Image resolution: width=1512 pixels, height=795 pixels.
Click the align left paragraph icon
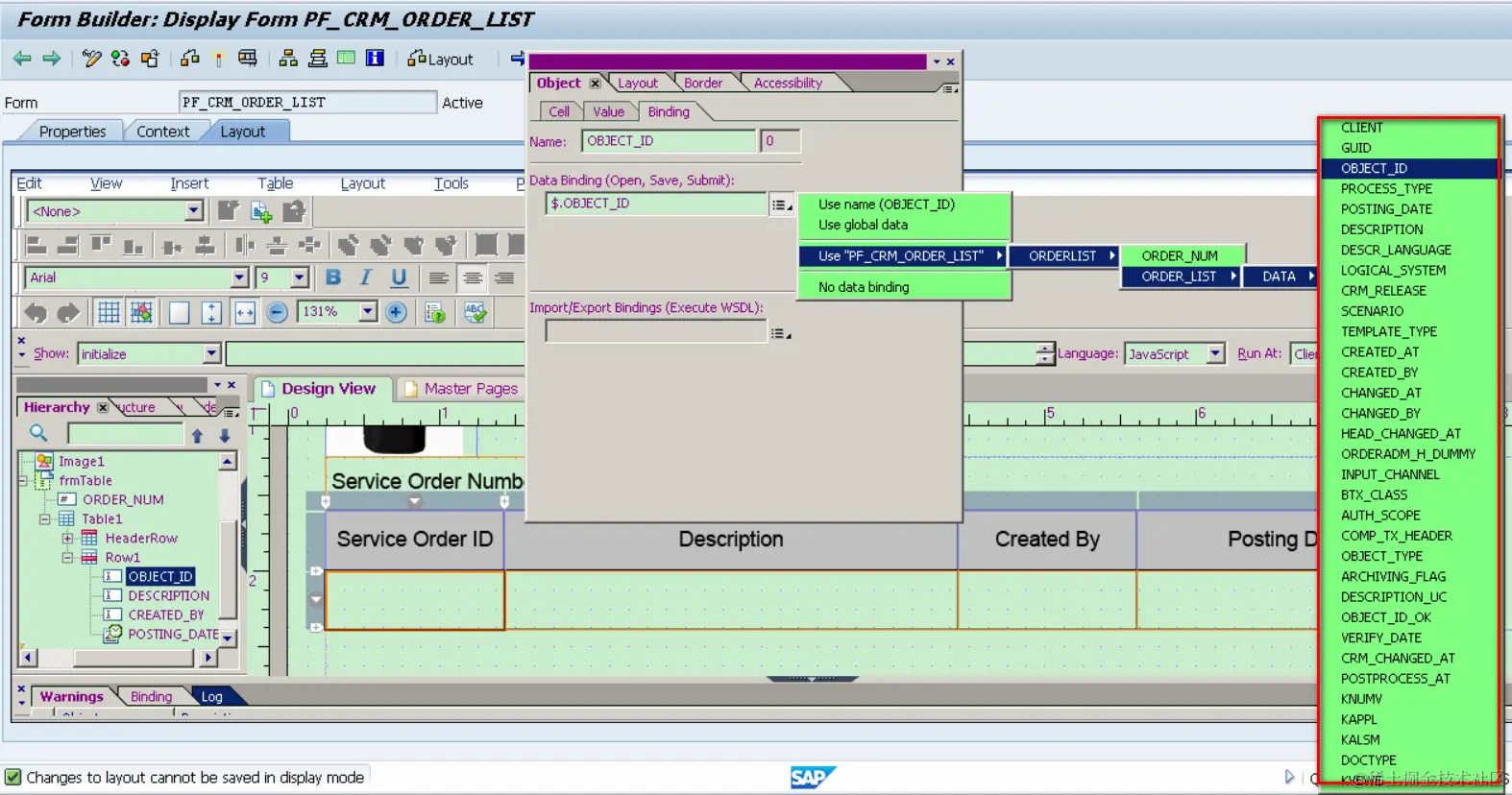click(x=439, y=277)
